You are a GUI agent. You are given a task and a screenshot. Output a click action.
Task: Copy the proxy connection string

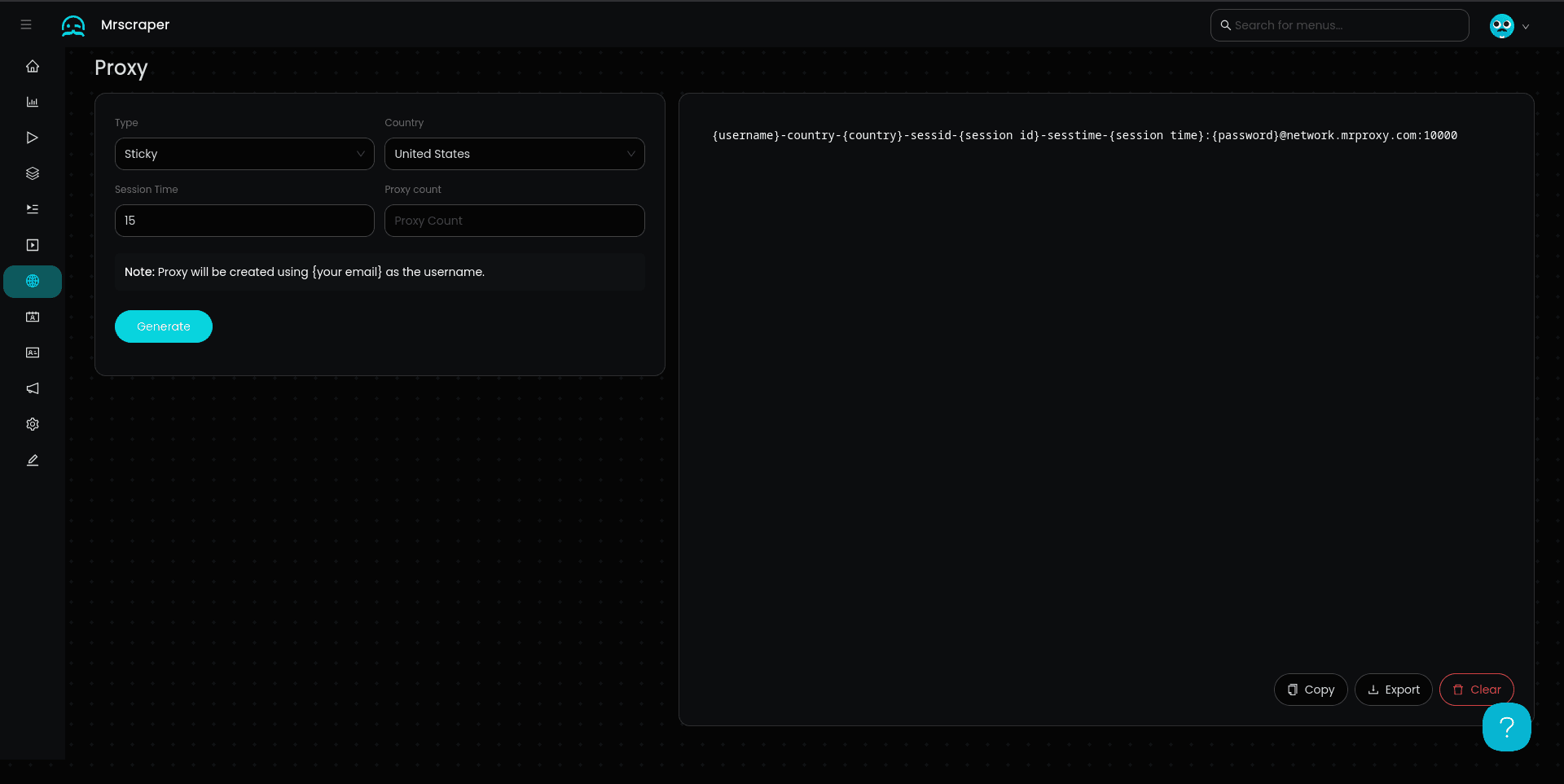pos(1310,689)
